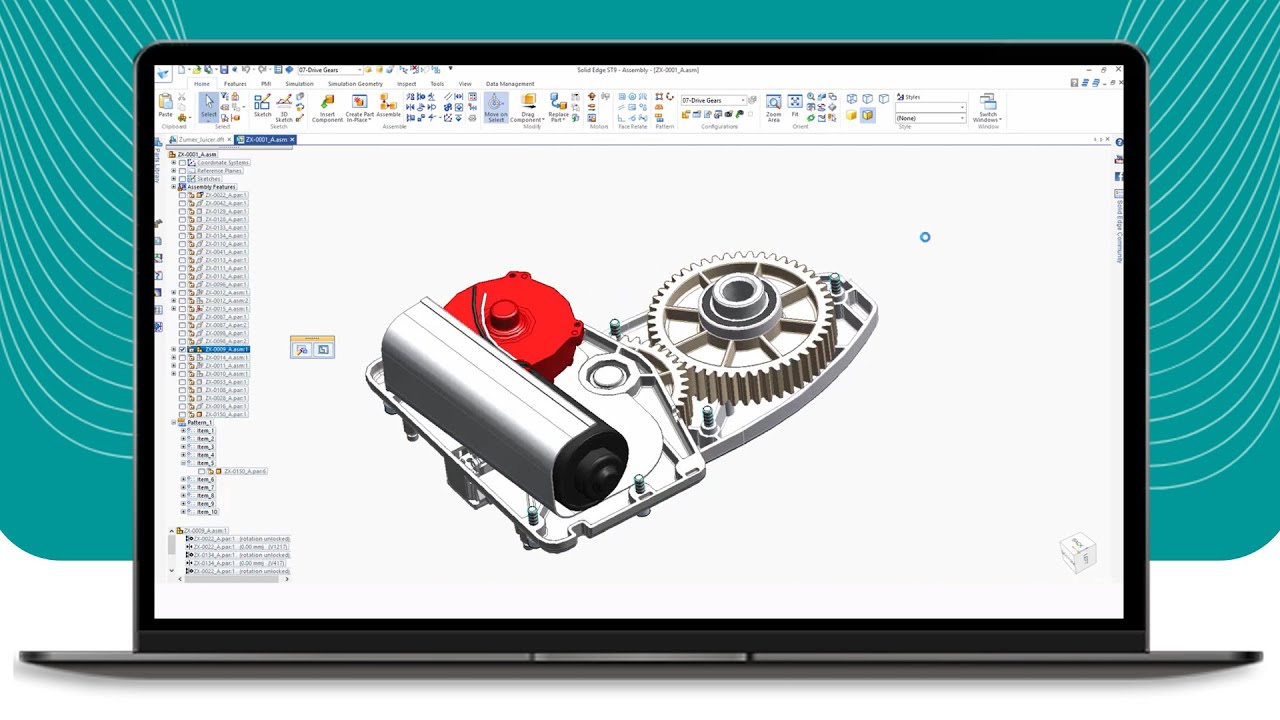
Task: Open the View ribbon tab
Action: click(x=465, y=84)
